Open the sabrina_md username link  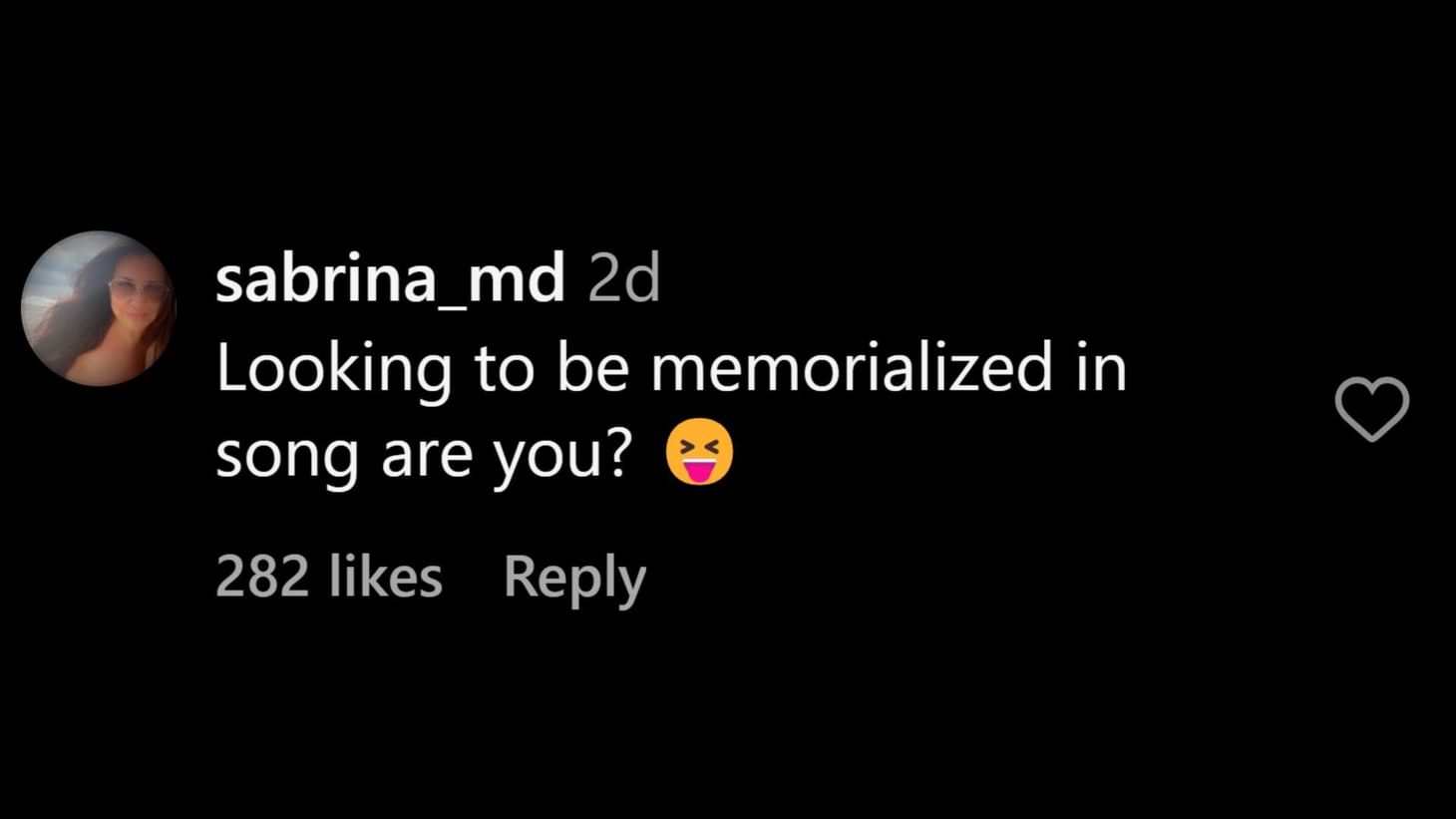click(x=390, y=278)
